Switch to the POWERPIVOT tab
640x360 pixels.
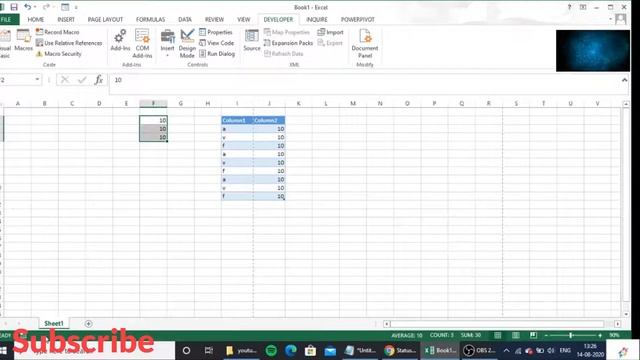point(358,19)
